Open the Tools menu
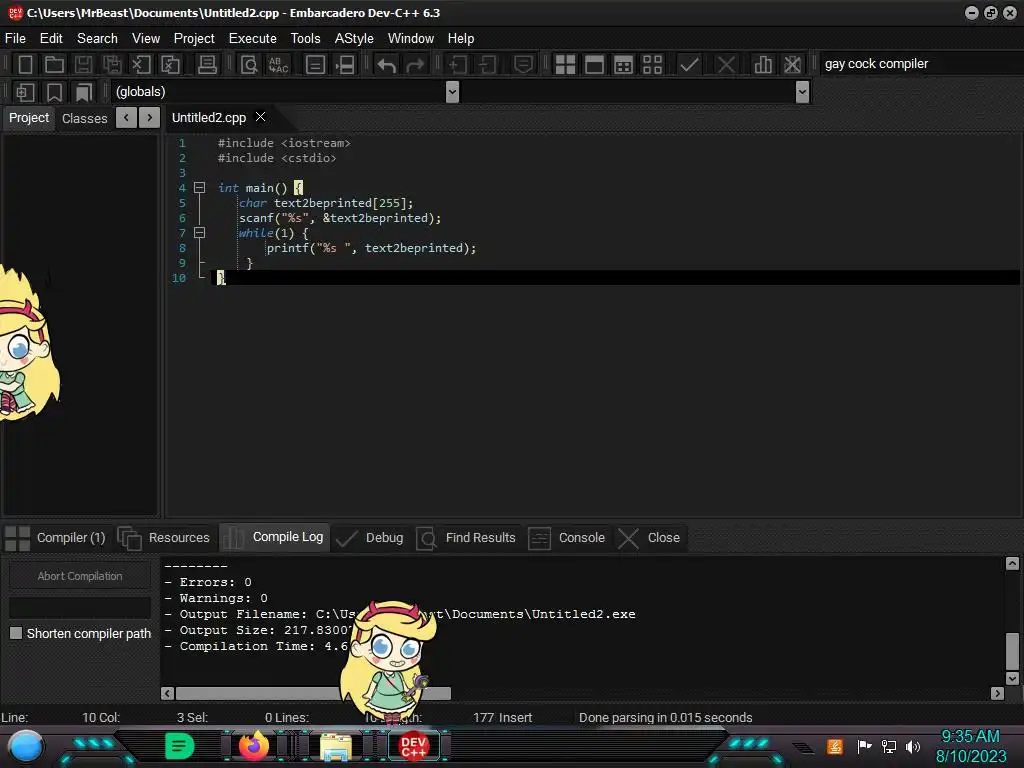The height and width of the screenshot is (768, 1024). pyautogui.click(x=306, y=39)
